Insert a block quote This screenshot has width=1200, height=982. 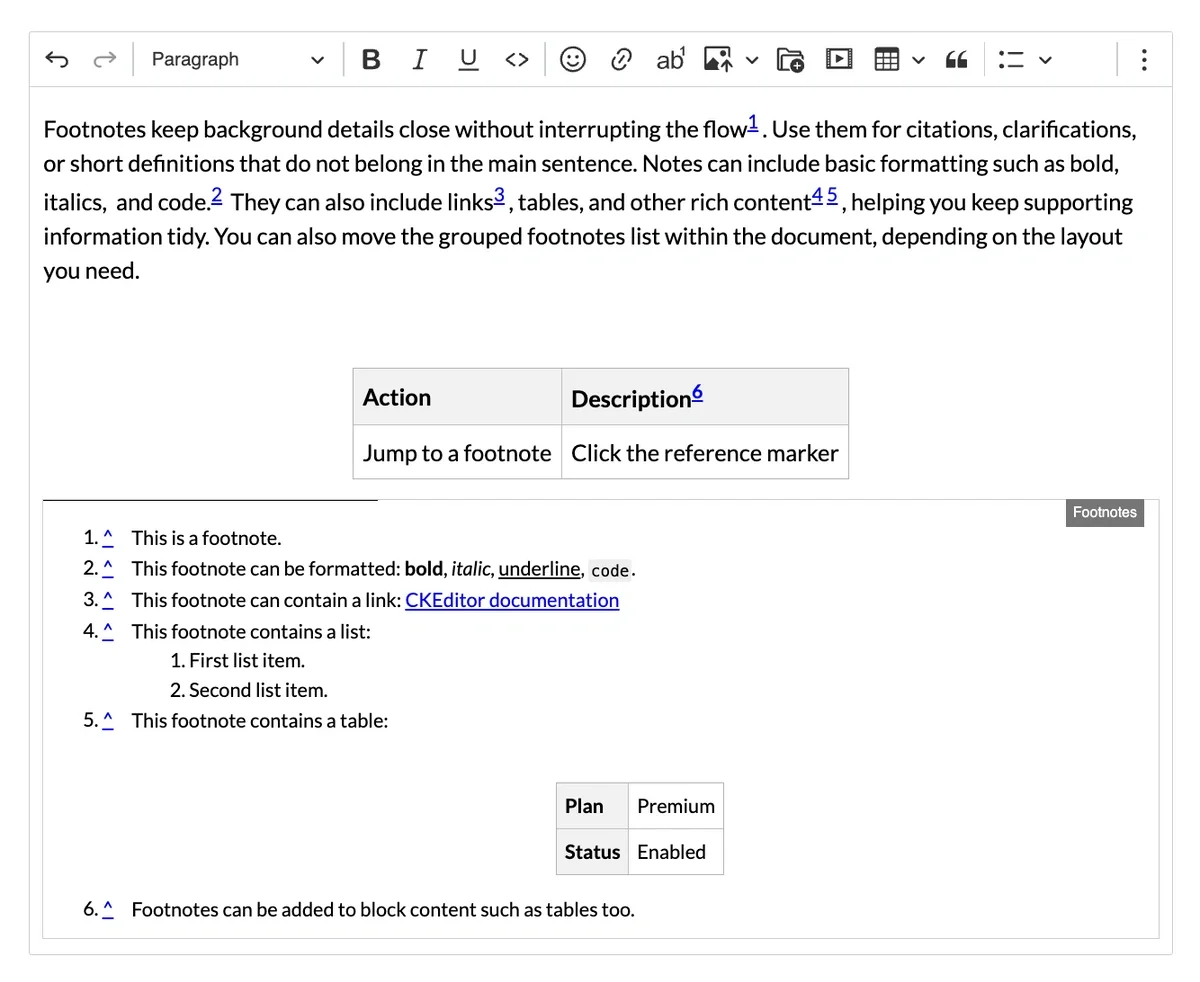coord(957,60)
